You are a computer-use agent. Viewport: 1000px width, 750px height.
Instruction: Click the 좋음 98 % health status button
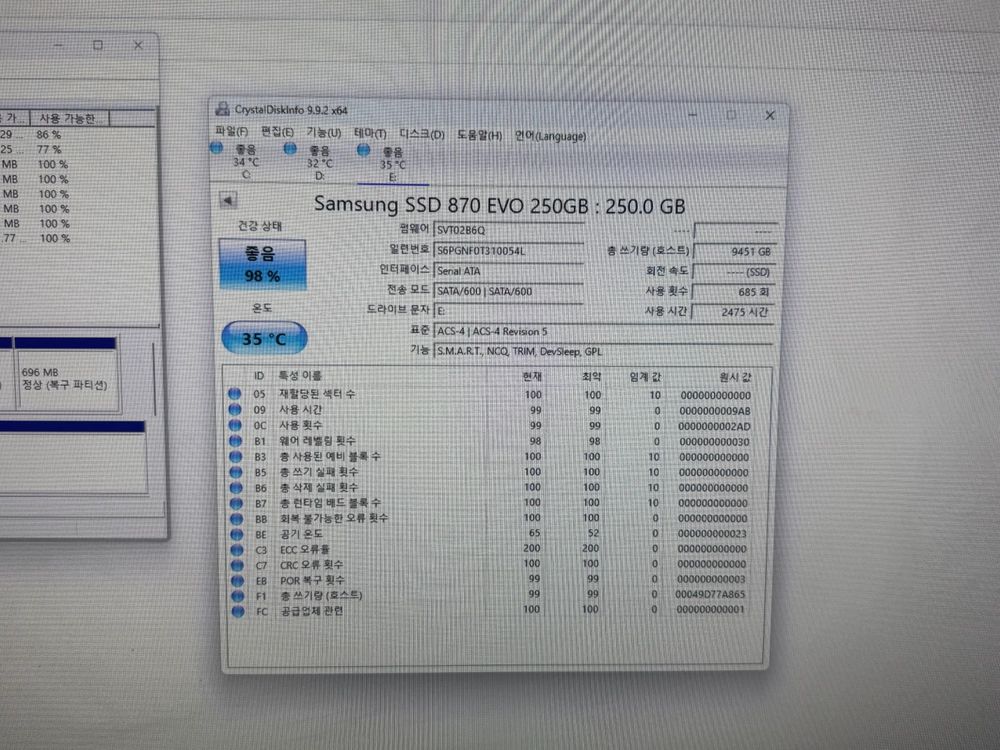[x=262, y=264]
